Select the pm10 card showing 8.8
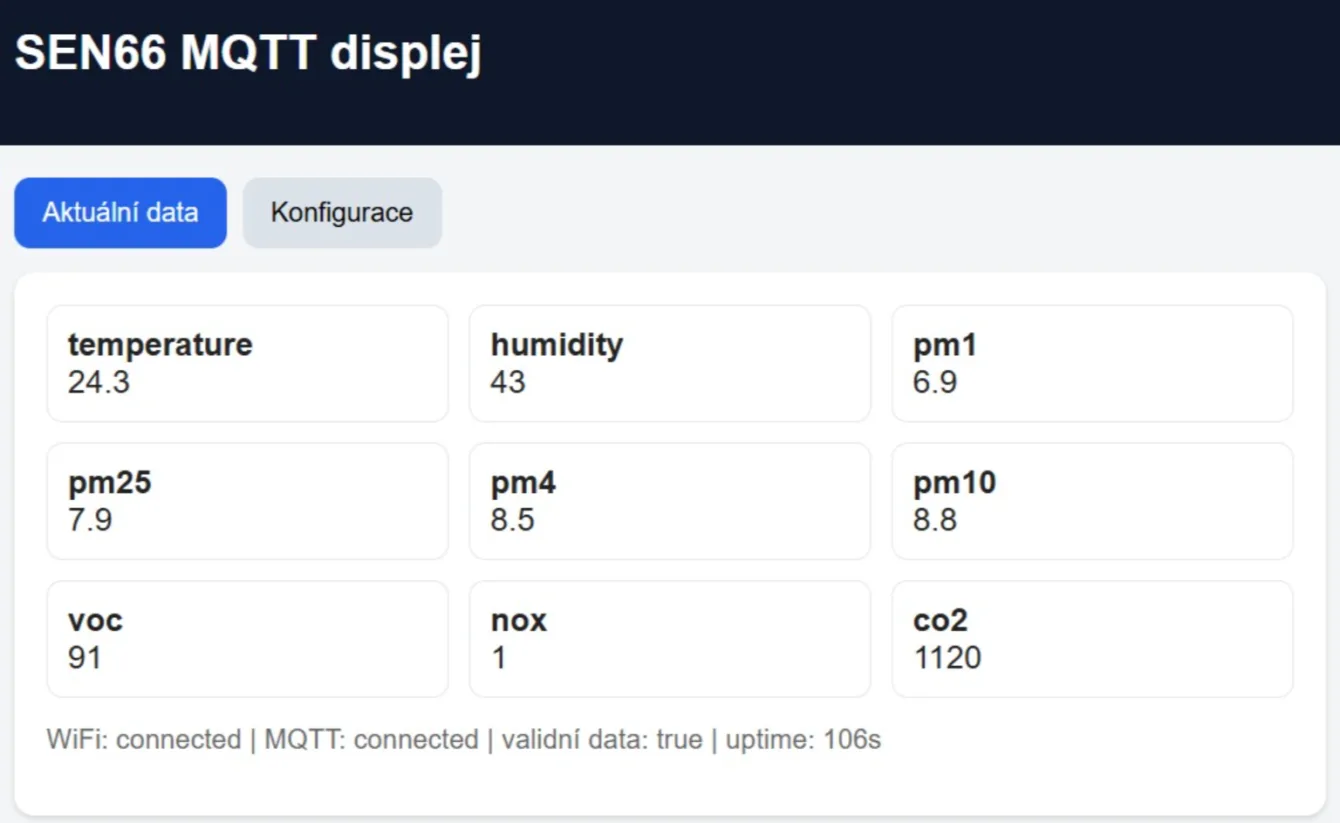The image size is (1340, 823). pyautogui.click(x=1092, y=500)
